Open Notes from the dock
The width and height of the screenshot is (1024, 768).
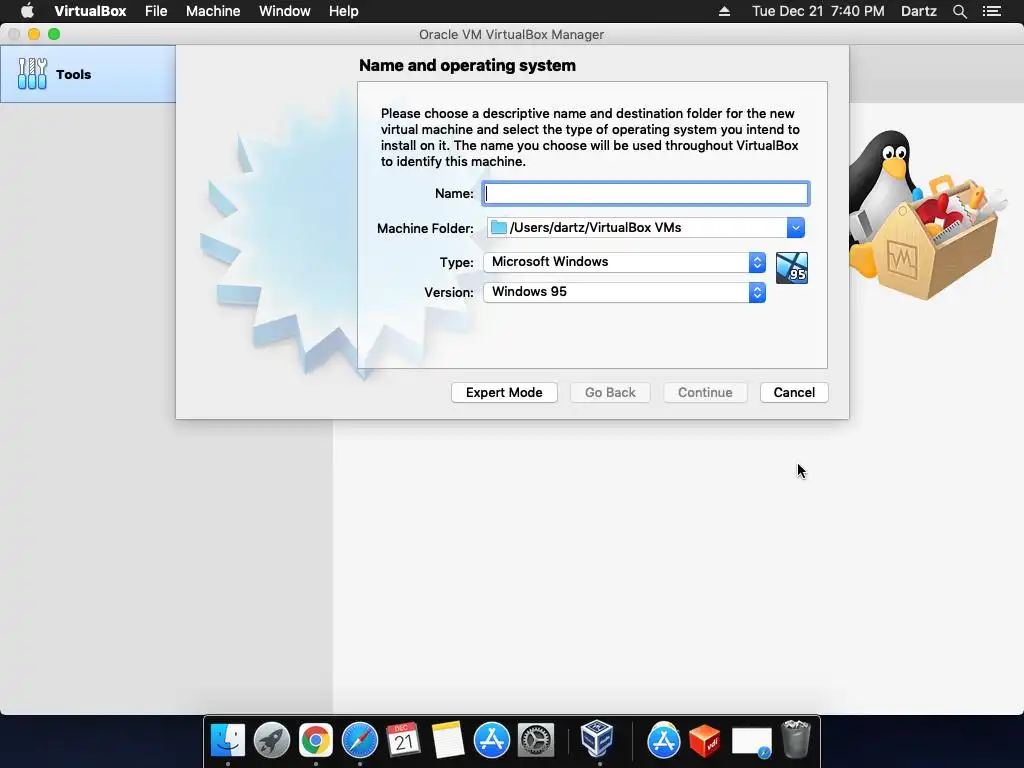[447, 740]
